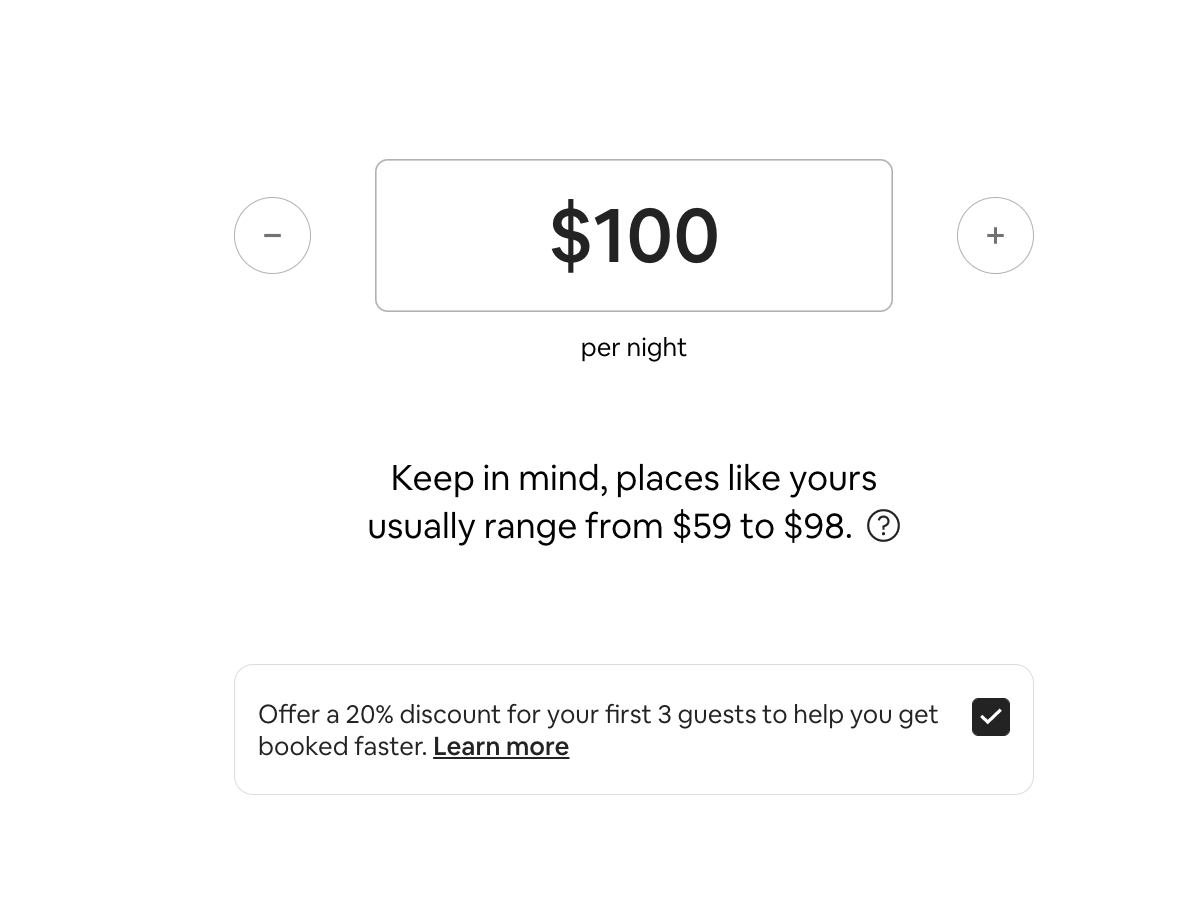Click the "$59 to $98" range text

pyautogui.click(x=760, y=527)
